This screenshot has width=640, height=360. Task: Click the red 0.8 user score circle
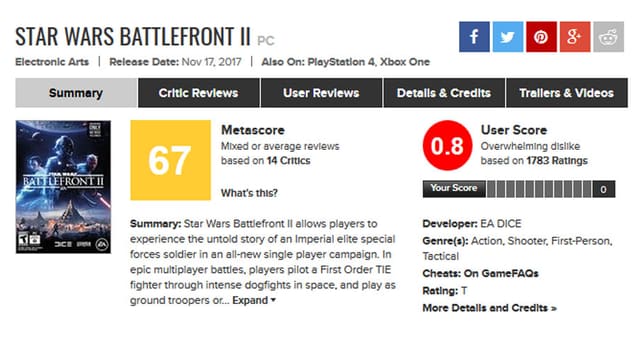(447, 145)
